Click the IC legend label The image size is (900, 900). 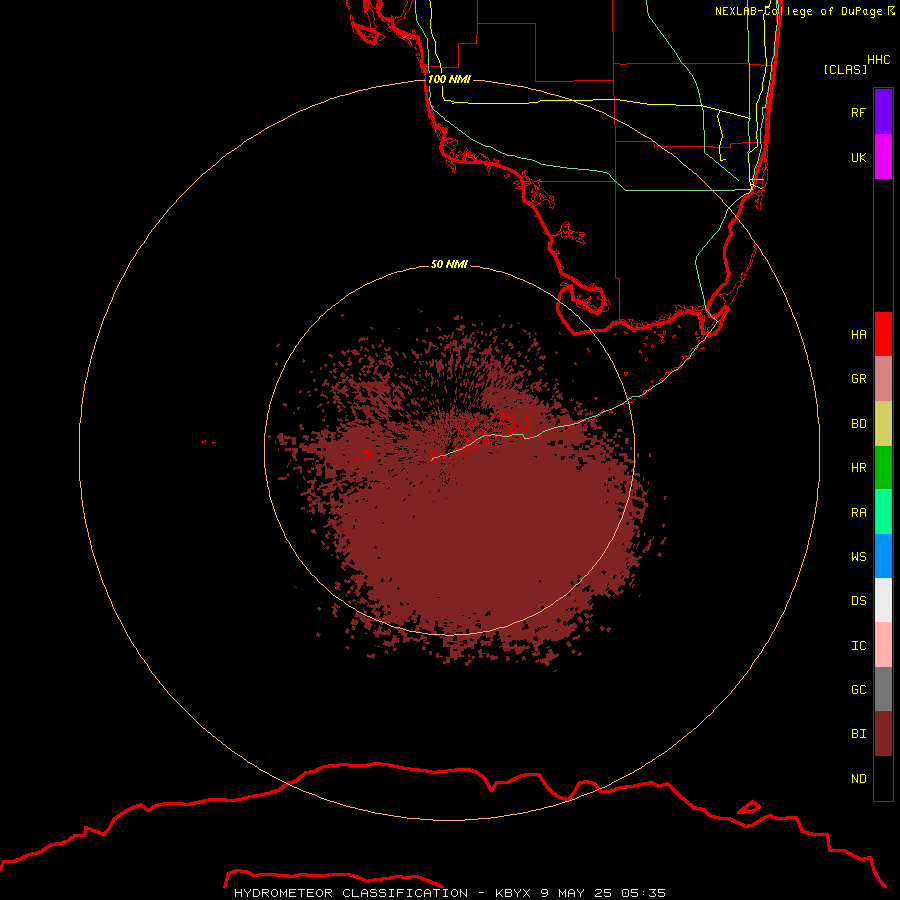[858, 645]
